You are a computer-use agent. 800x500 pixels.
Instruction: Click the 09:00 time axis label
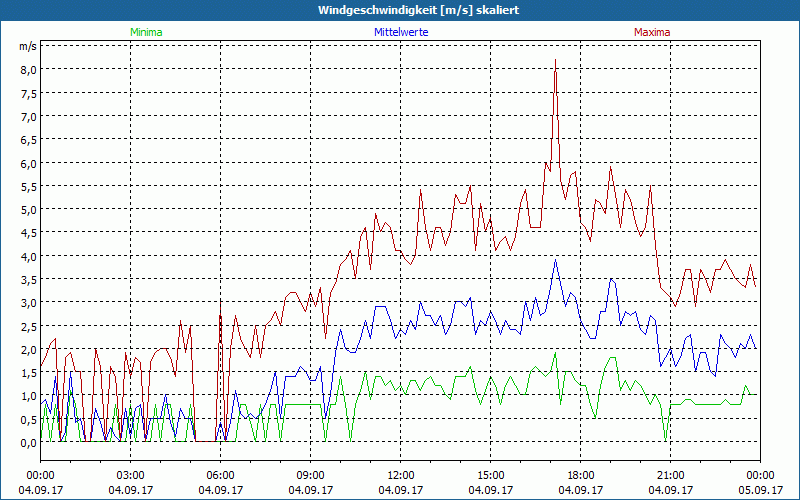tap(311, 476)
